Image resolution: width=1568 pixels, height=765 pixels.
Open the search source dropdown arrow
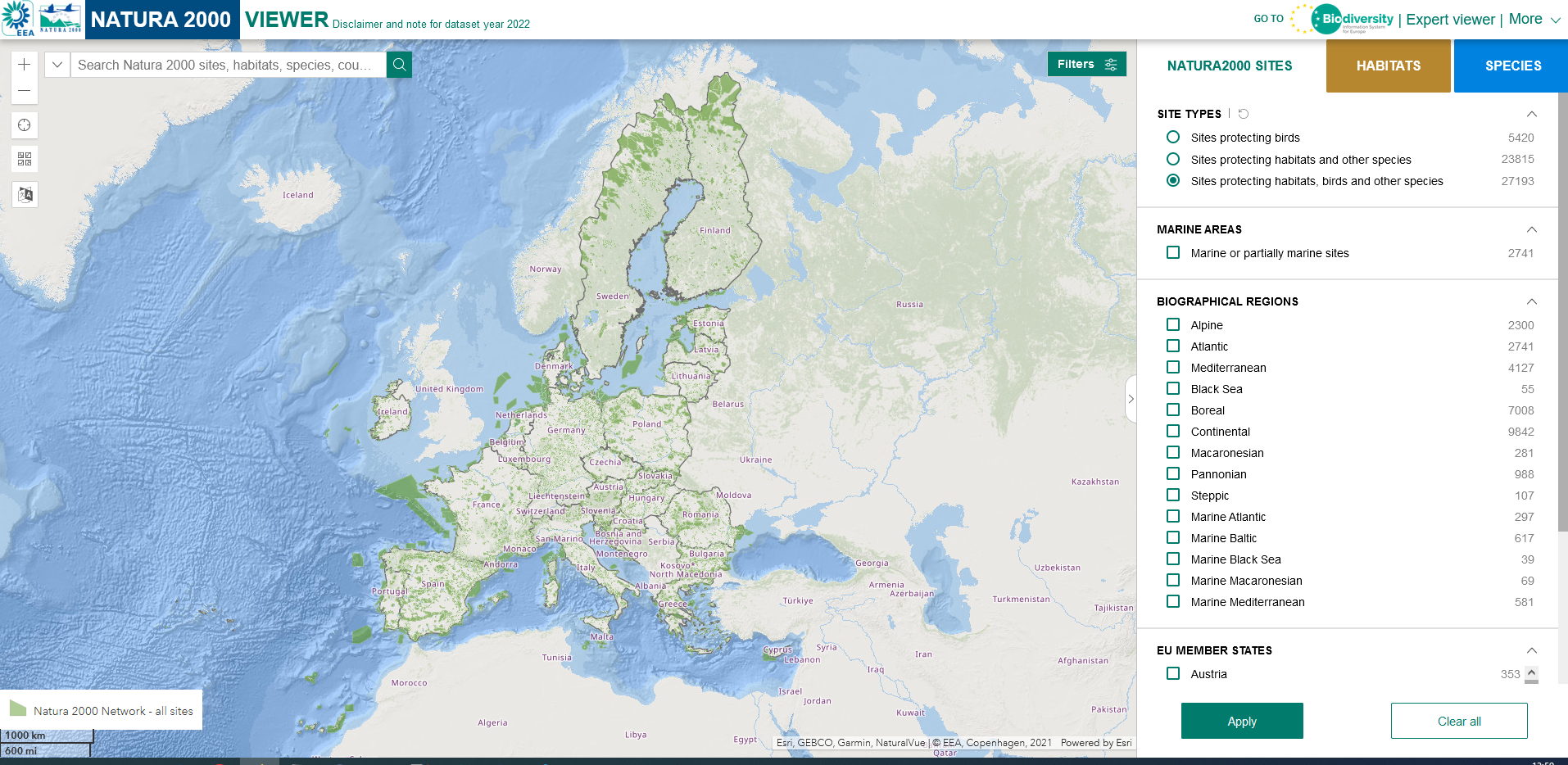[x=57, y=65]
